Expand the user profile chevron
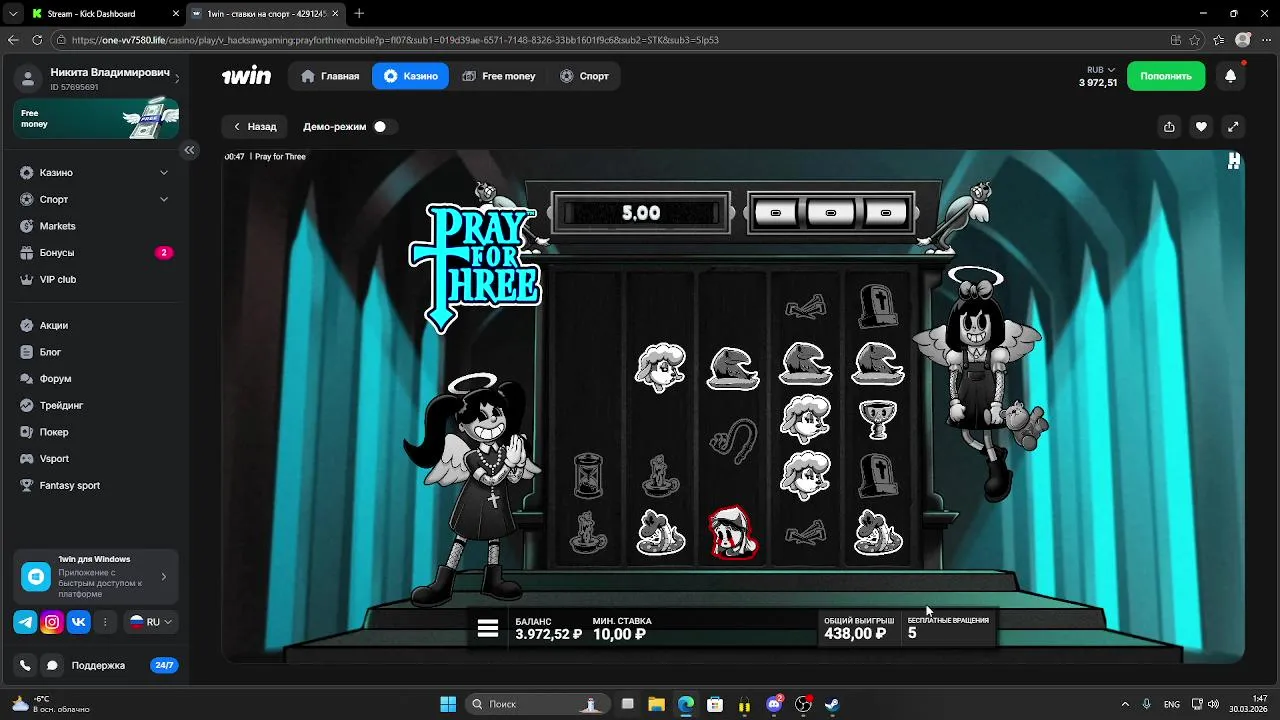 point(177,78)
